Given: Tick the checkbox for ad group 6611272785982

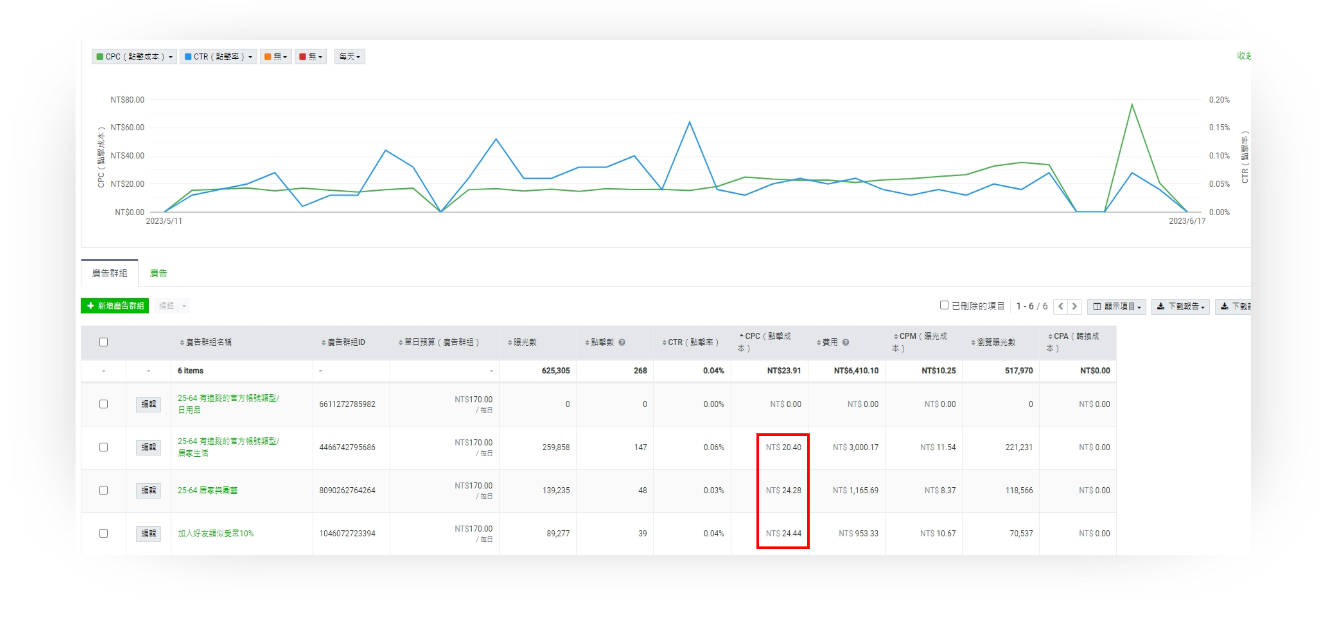Looking at the screenshot, I should click(x=104, y=404).
